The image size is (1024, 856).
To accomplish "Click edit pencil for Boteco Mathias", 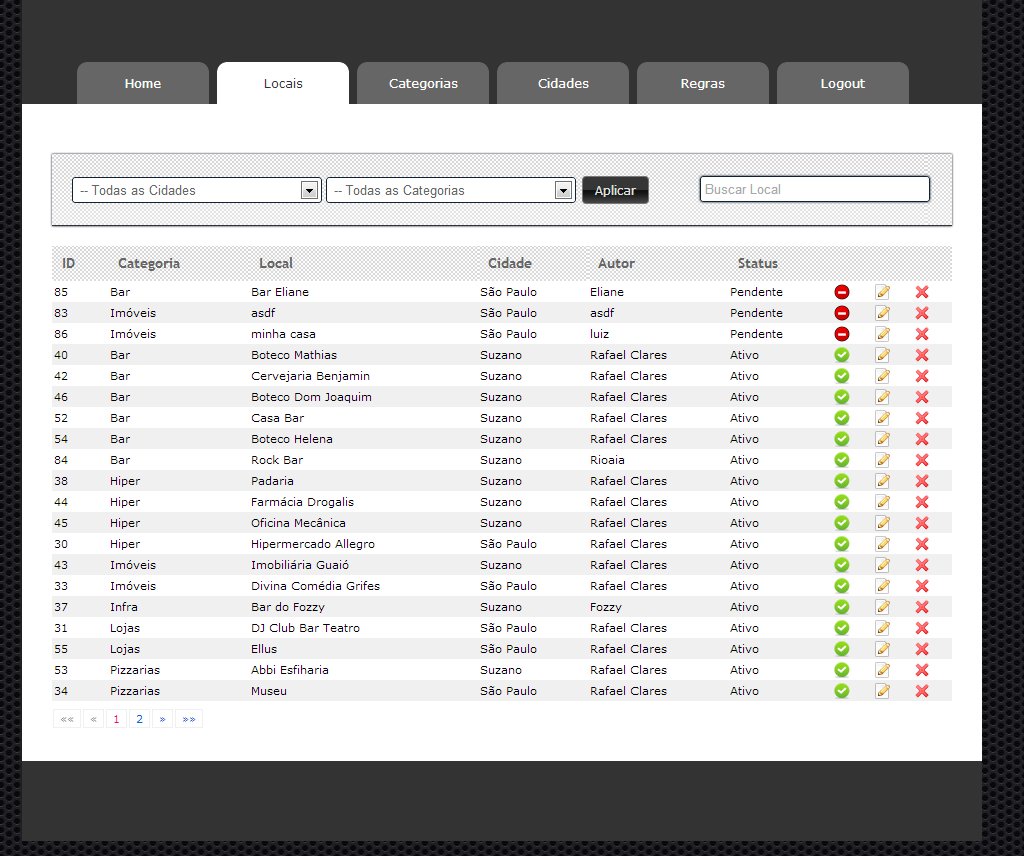I will pyautogui.click(x=882, y=355).
